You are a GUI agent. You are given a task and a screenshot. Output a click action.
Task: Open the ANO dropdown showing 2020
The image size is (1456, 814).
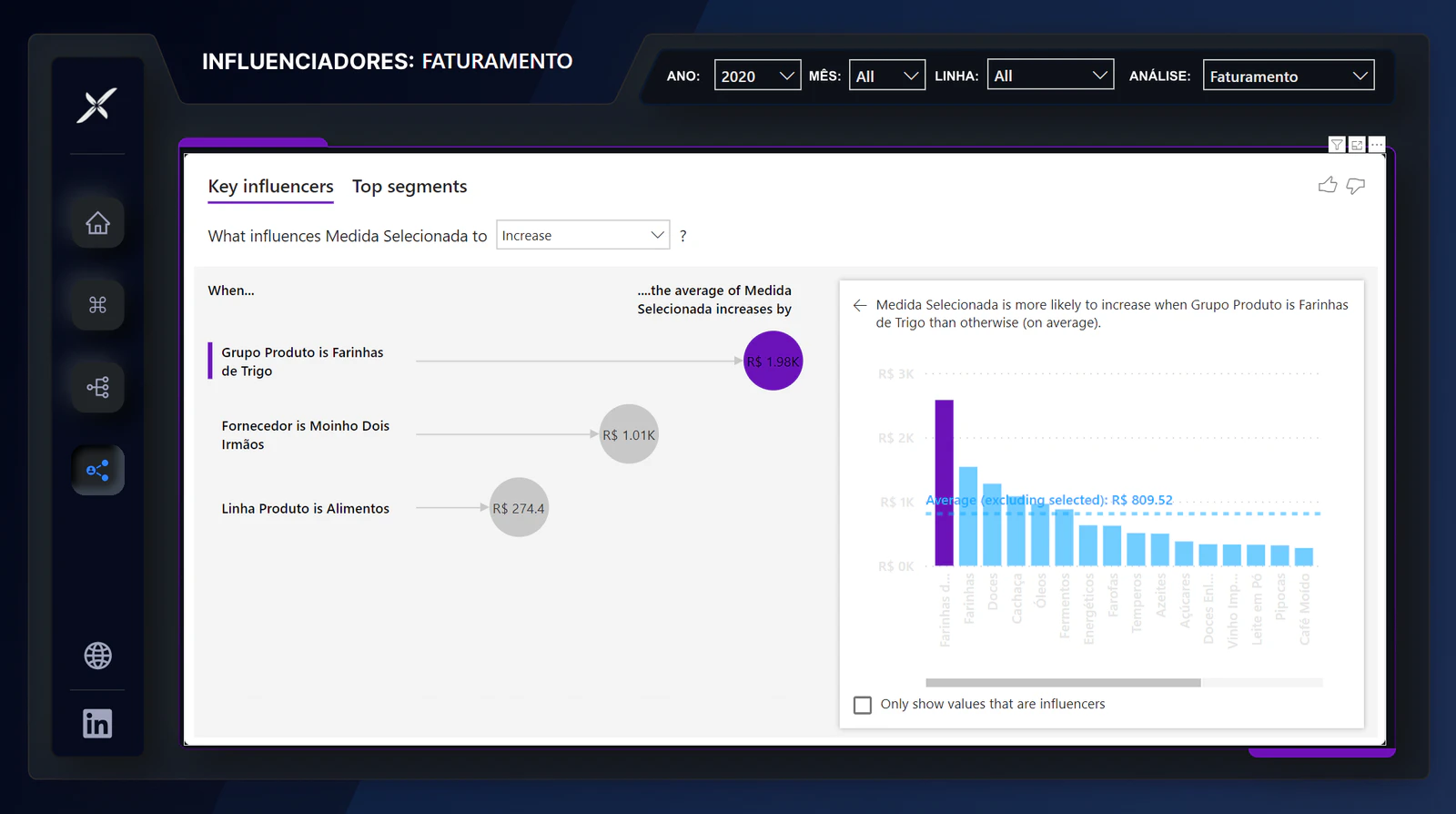coord(757,76)
